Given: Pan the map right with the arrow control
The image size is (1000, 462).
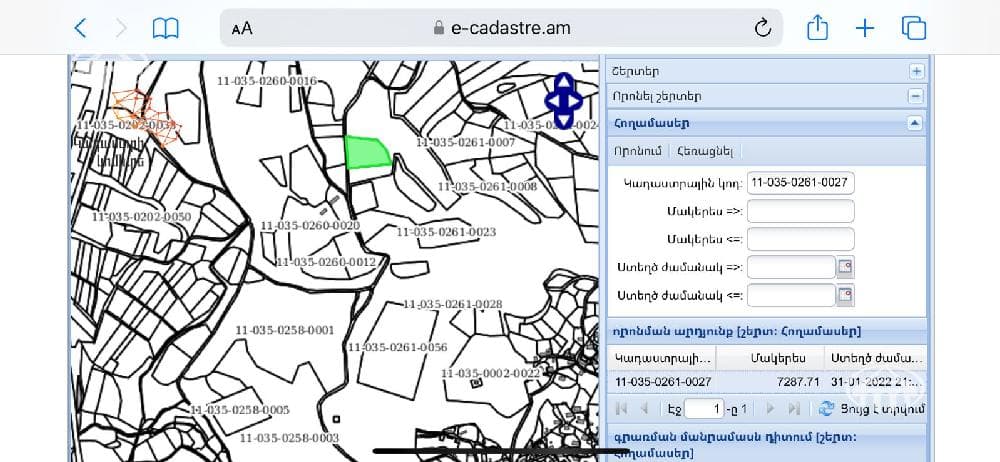Looking at the screenshot, I should (x=574, y=101).
